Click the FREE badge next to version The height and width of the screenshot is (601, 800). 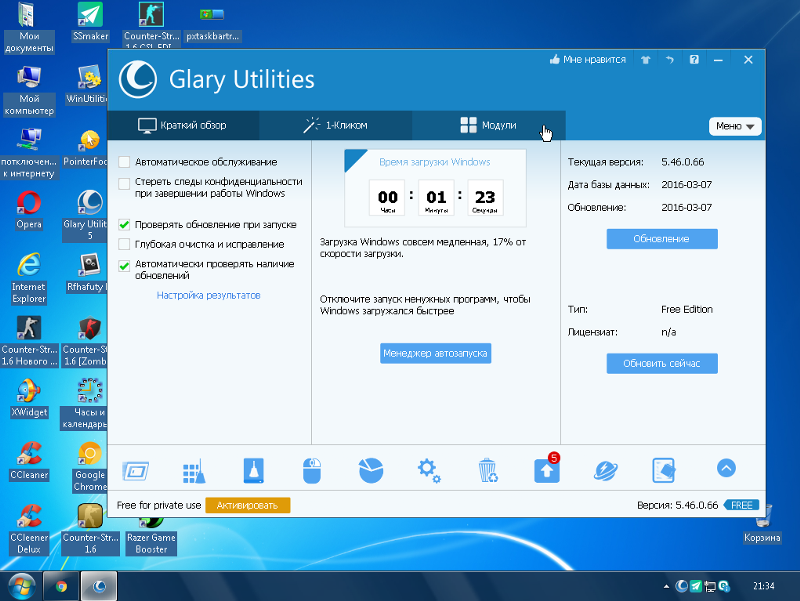(741, 505)
